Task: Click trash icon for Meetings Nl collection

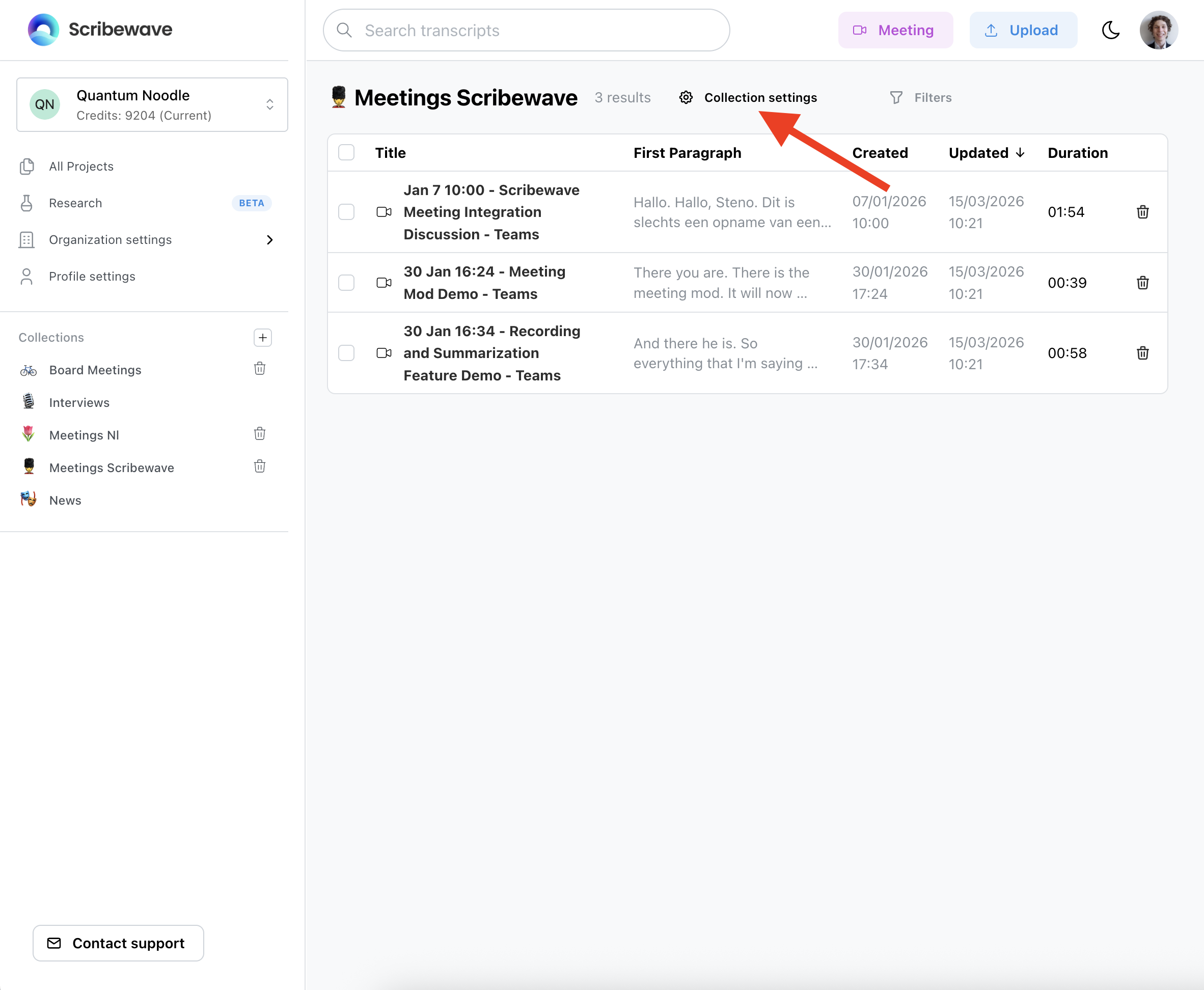Action: 260,434
